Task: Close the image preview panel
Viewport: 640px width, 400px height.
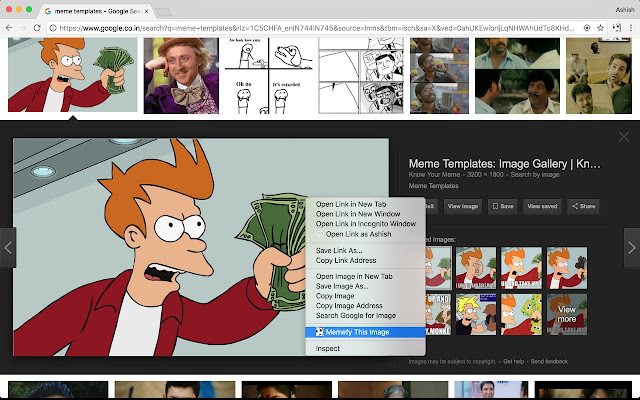Action: [x=624, y=137]
